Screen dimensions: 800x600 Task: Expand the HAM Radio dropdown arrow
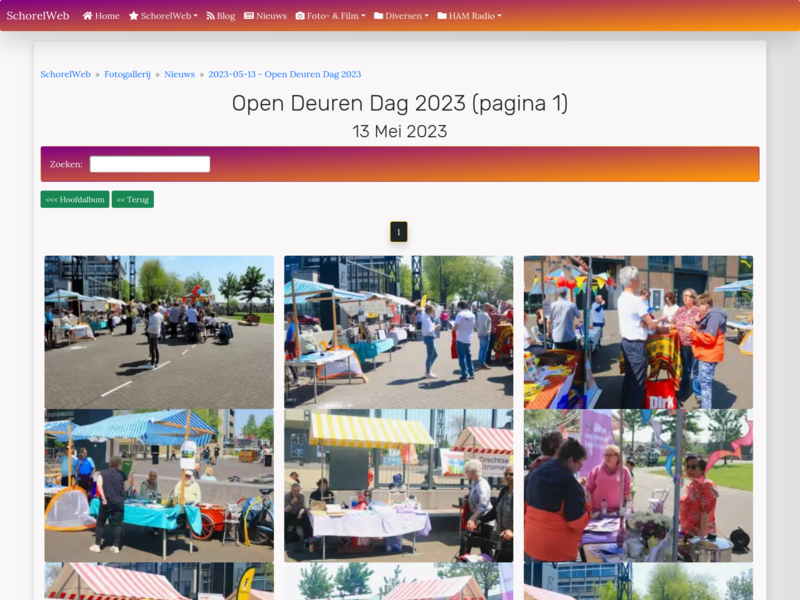[499, 16]
